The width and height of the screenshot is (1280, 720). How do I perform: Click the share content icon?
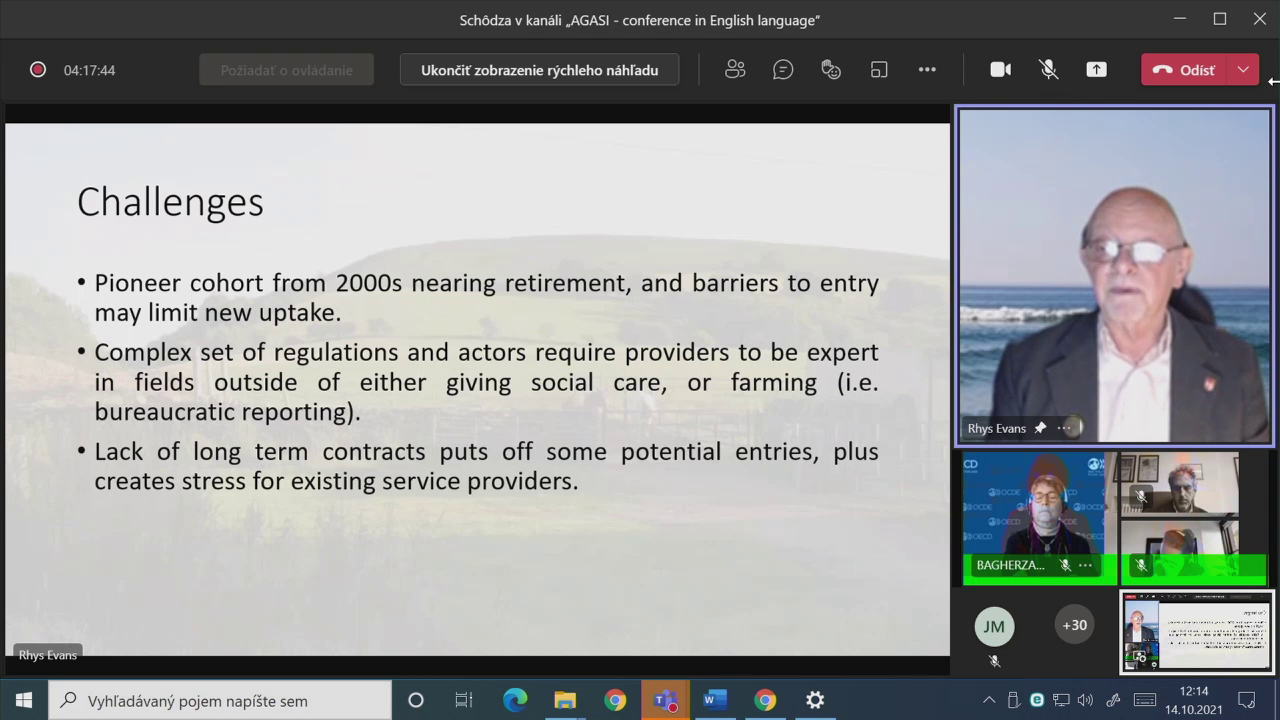click(1097, 69)
